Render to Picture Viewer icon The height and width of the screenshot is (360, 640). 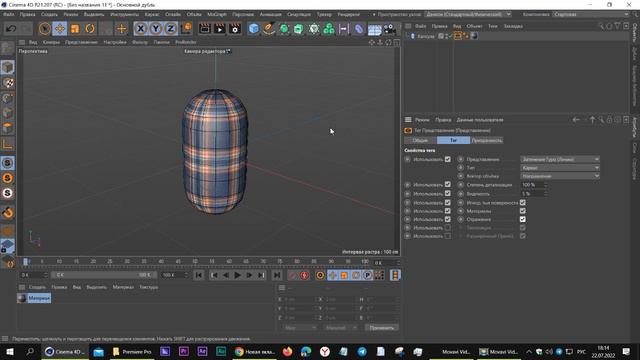(220, 29)
